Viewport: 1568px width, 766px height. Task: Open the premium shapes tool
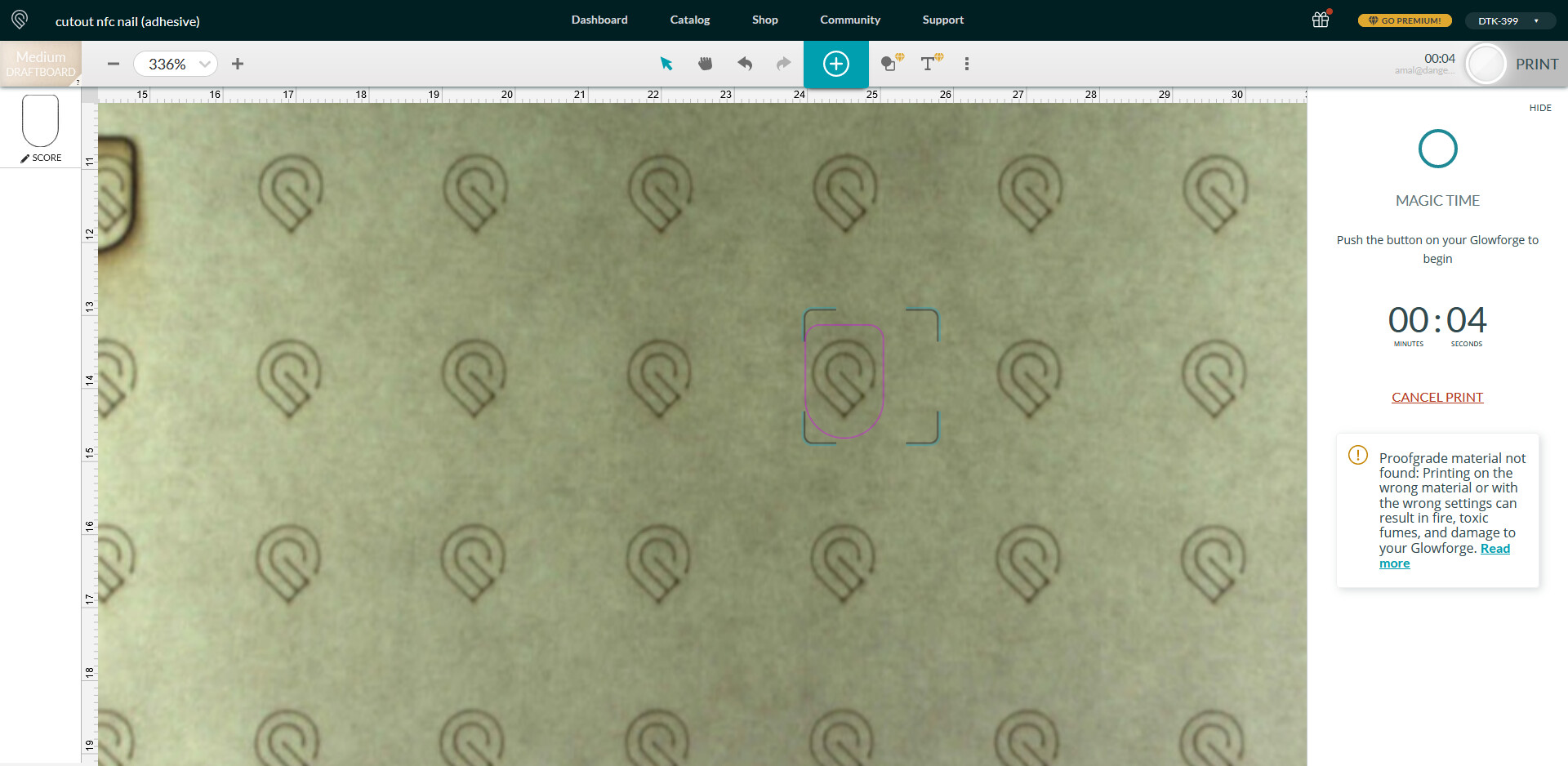(892, 63)
